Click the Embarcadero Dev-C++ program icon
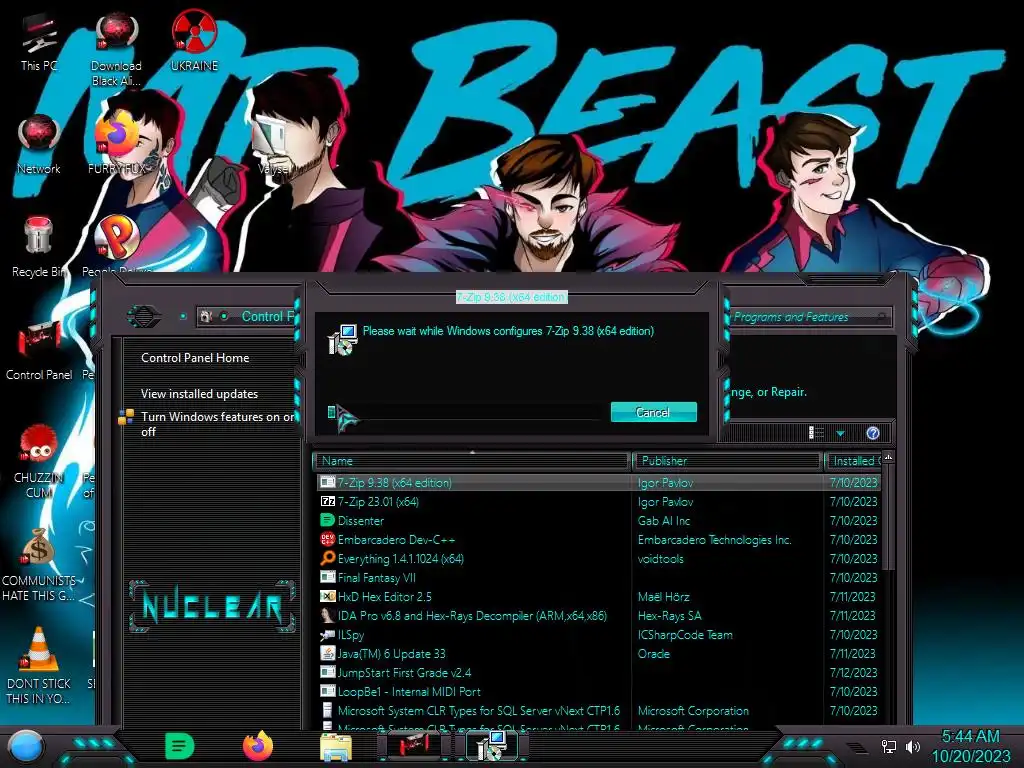 328,539
